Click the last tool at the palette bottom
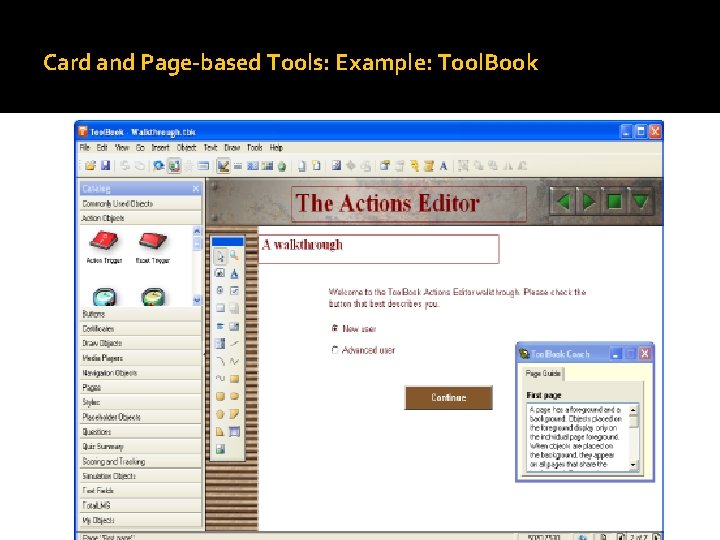720x540 pixels. [x=220, y=449]
